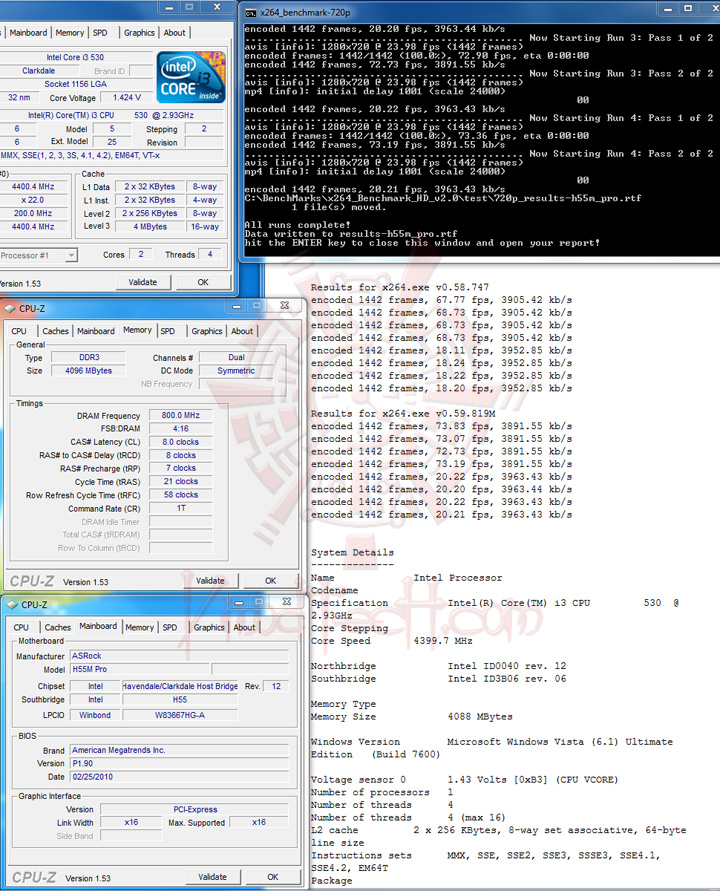Open Caches tab in Memory CPU-Z window
Viewport: 720px width, 891px height.
pos(55,331)
